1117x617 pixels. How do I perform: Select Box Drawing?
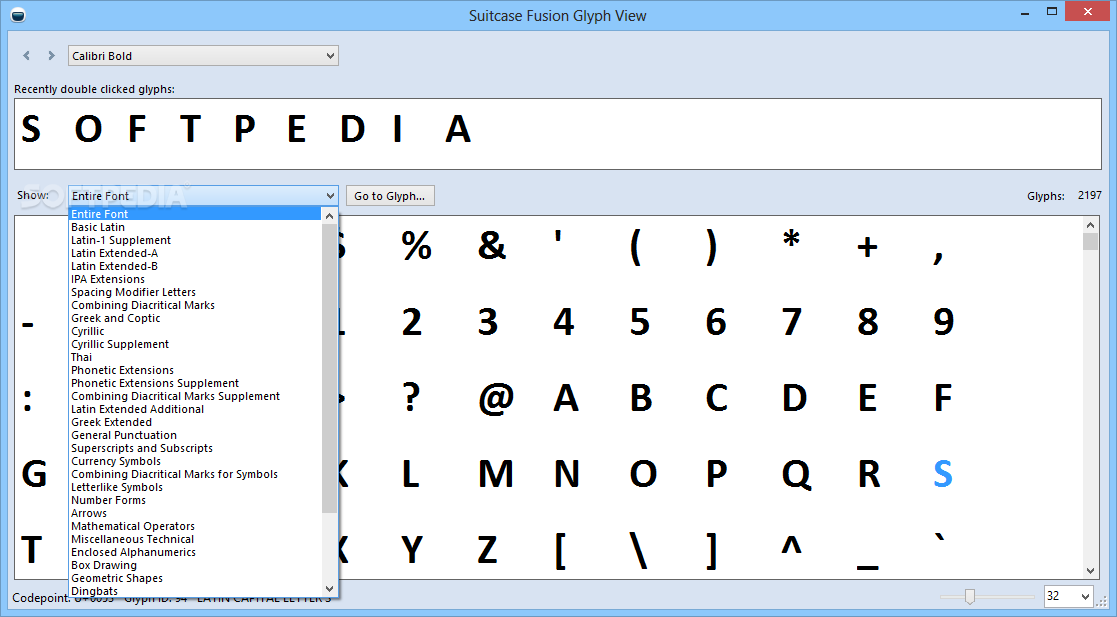tap(195, 565)
